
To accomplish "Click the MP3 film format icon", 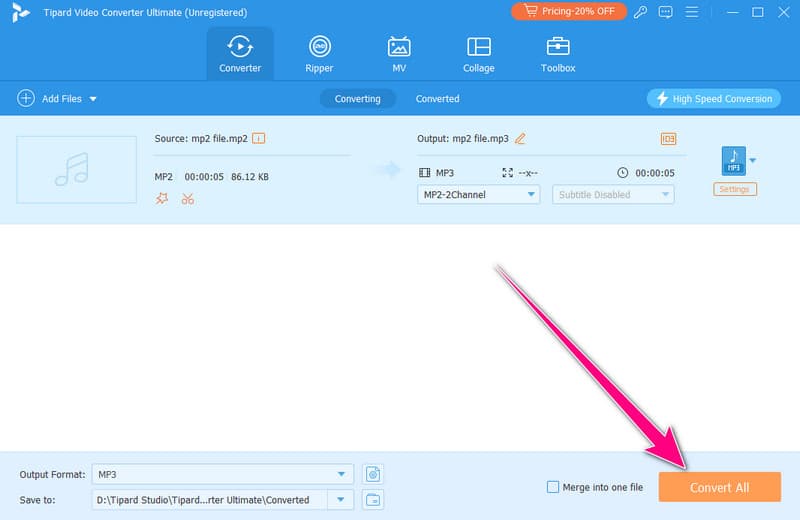I will pos(424,173).
